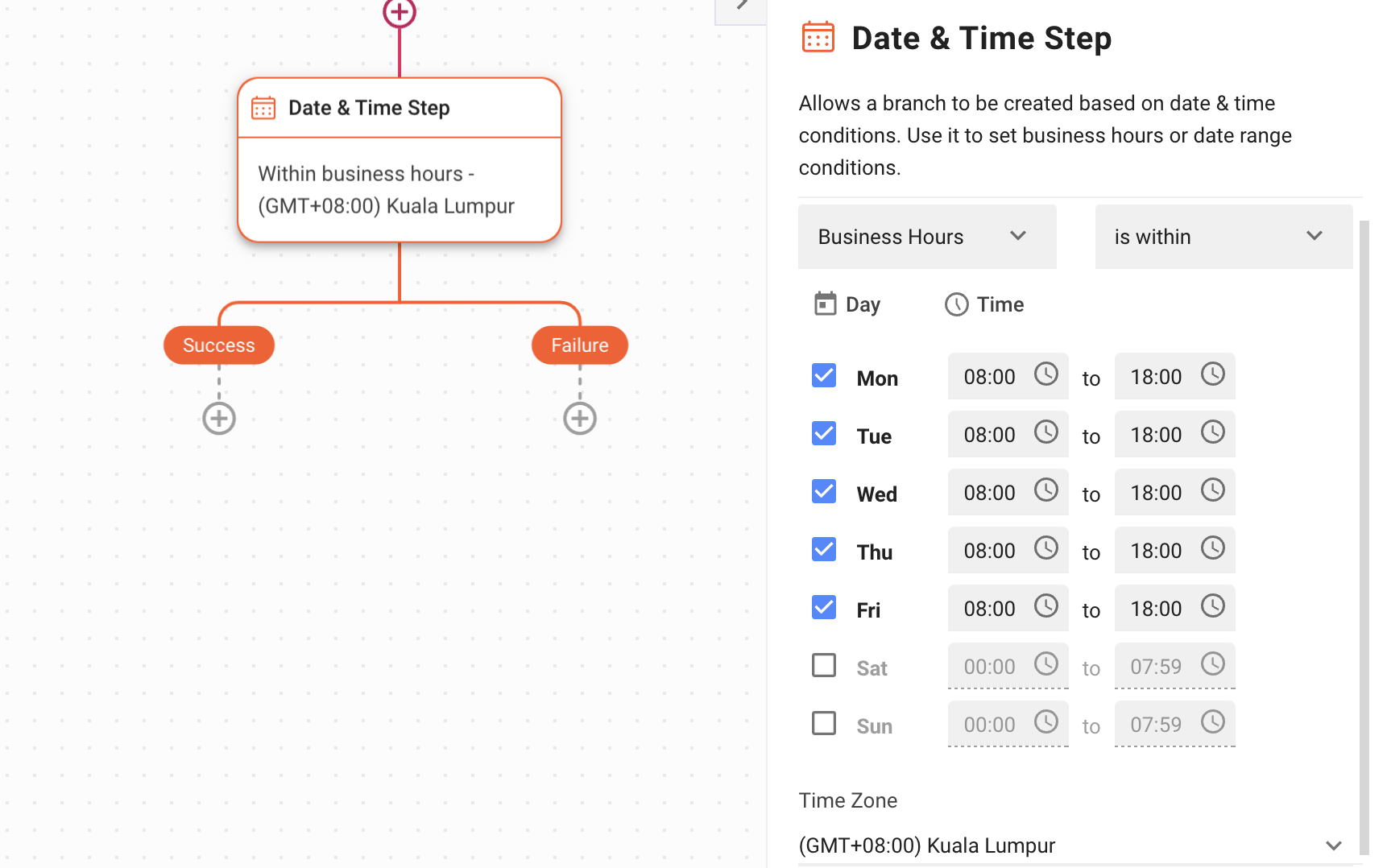This screenshot has height=868, width=1387.
Task: Click the Date & Time Step node on the canvas
Action: tap(399, 159)
